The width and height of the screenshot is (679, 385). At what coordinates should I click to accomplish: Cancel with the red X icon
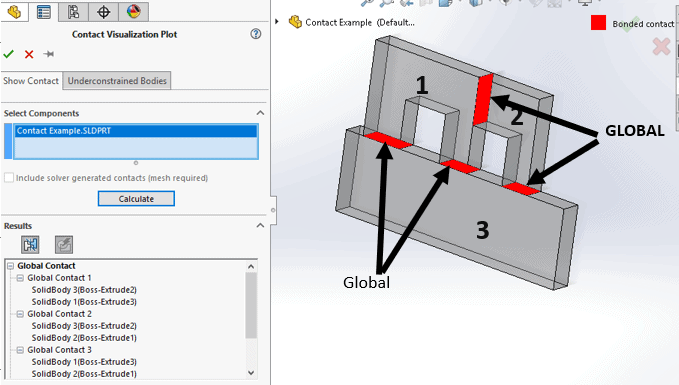click(29, 54)
